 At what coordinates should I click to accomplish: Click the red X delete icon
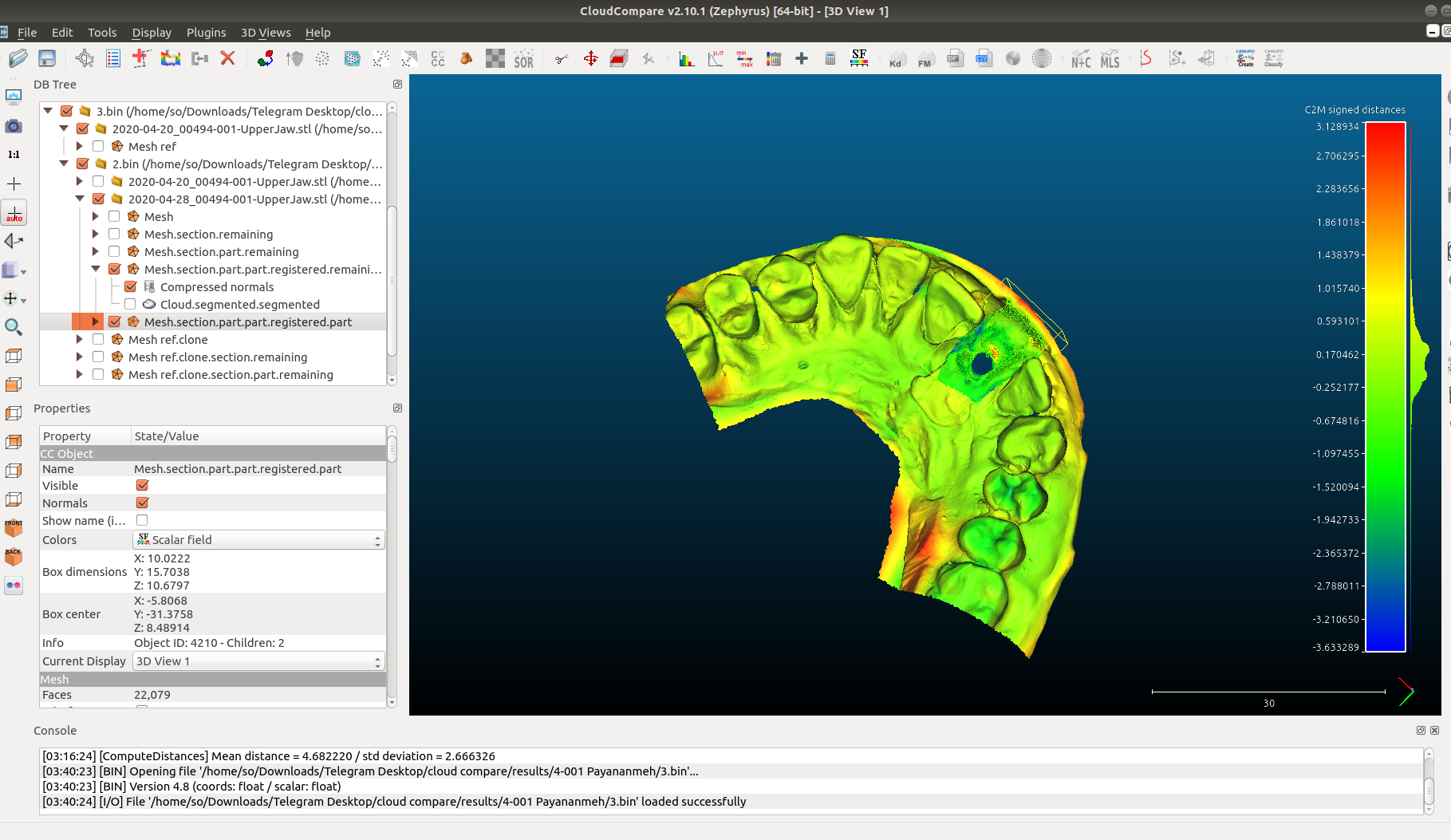click(227, 58)
